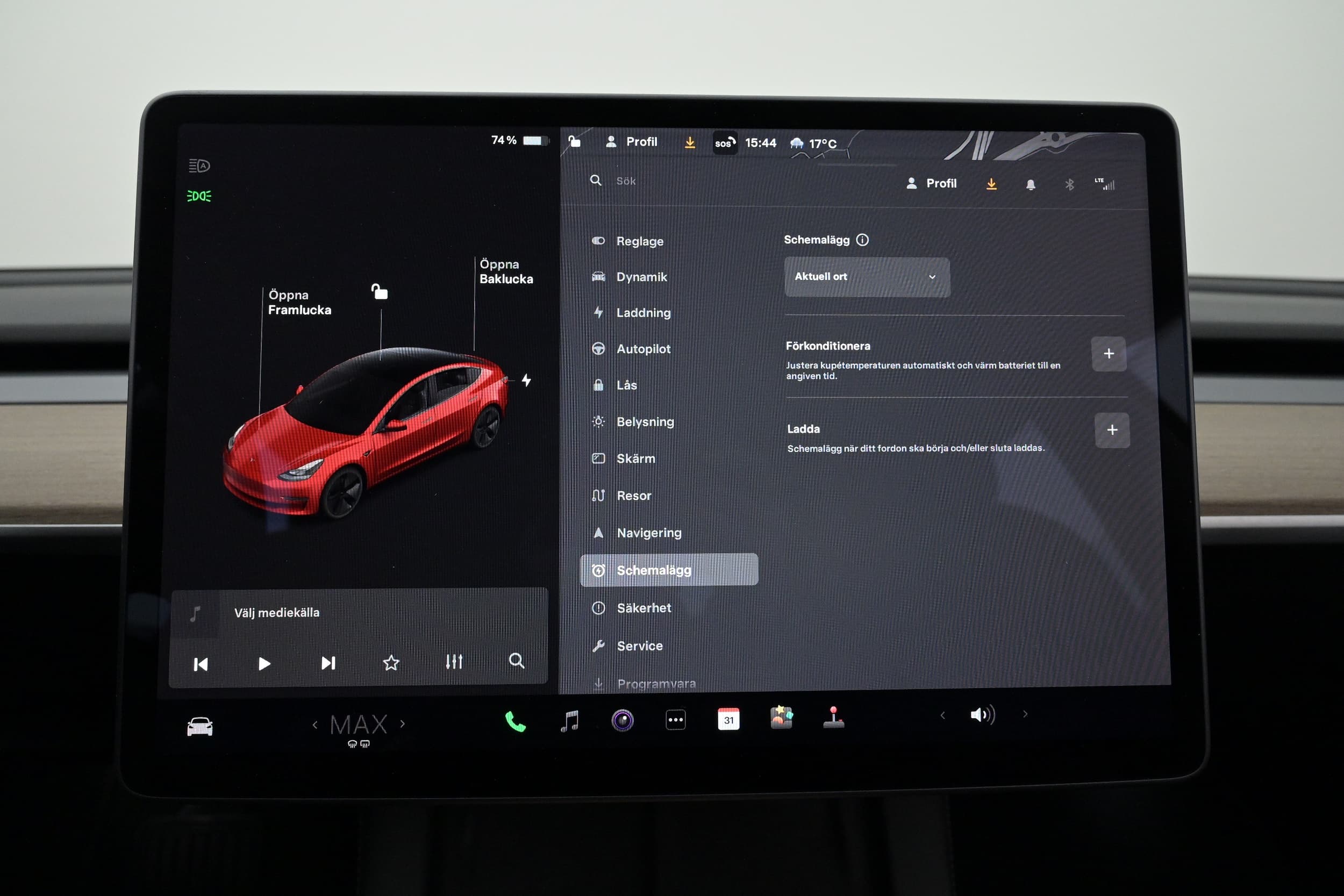This screenshot has height=896, width=1344.
Task: Tap Öppna Framlucka to open frunk
Action: pyautogui.click(x=299, y=302)
